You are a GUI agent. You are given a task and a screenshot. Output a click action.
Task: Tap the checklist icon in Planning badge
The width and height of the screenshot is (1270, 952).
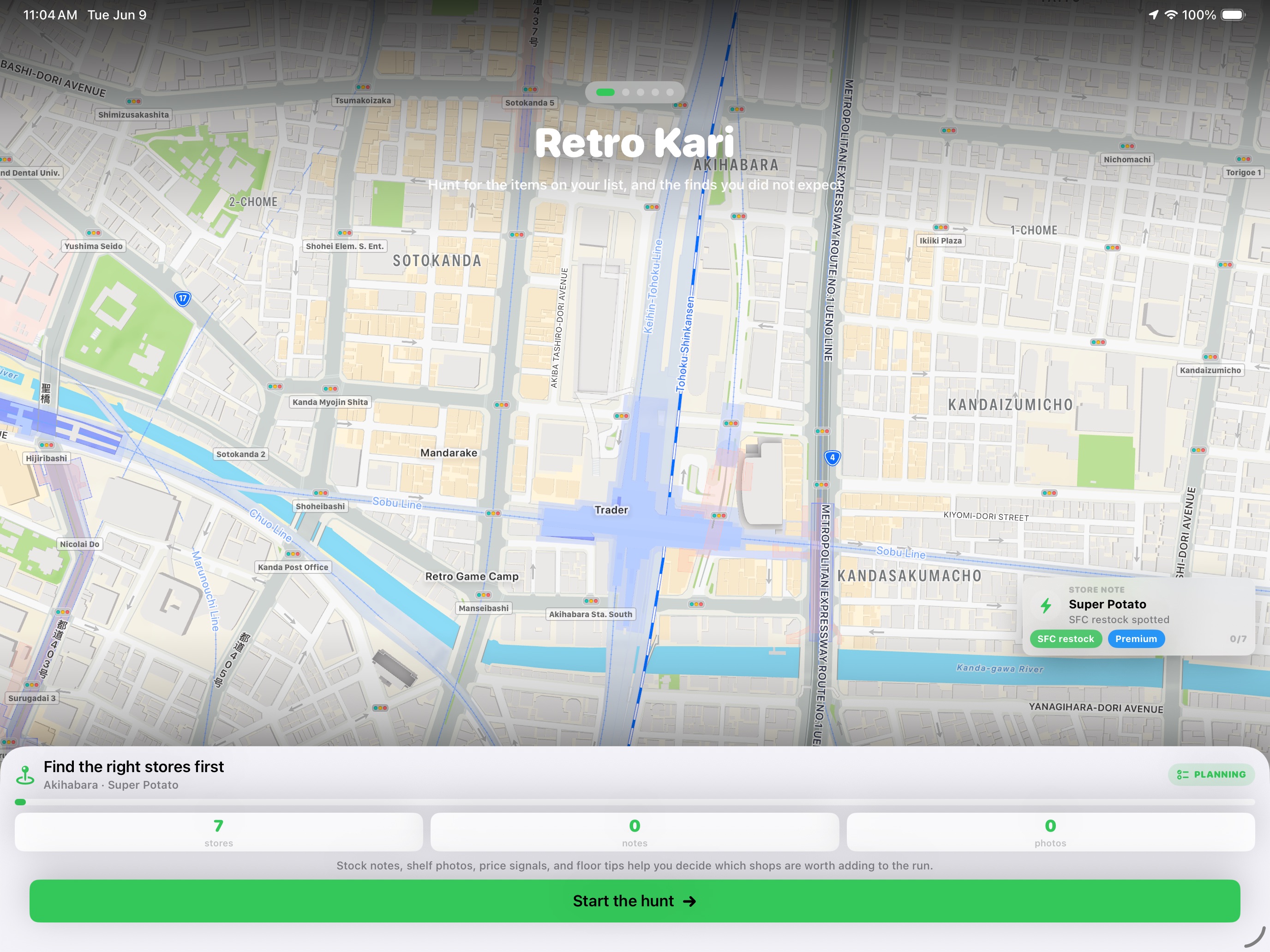click(x=1183, y=775)
